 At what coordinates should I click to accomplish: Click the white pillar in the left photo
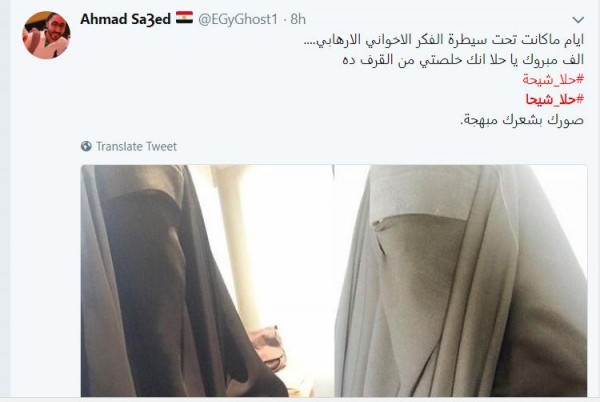pyautogui.click(x=236, y=245)
